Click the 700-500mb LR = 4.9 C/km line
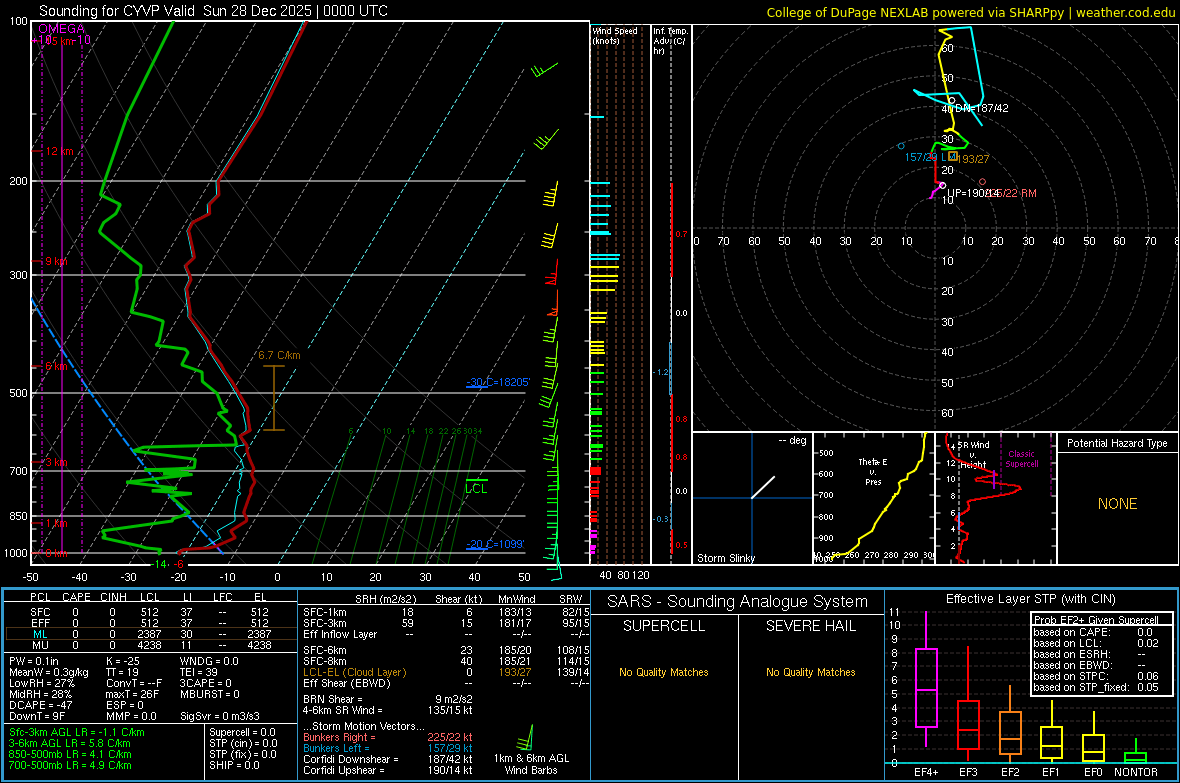 pyautogui.click(x=70, y=766)
